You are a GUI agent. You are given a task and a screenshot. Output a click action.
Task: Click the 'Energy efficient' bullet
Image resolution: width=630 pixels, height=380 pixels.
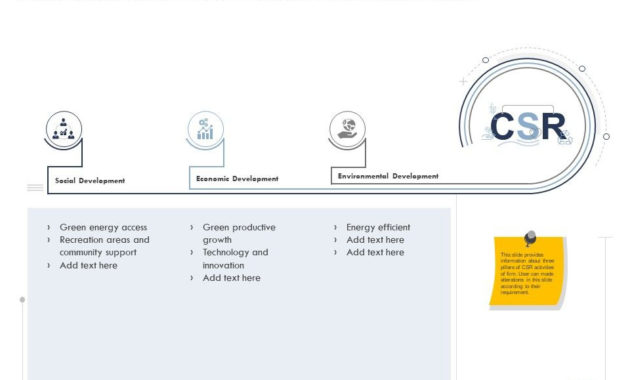coord(378,227)
